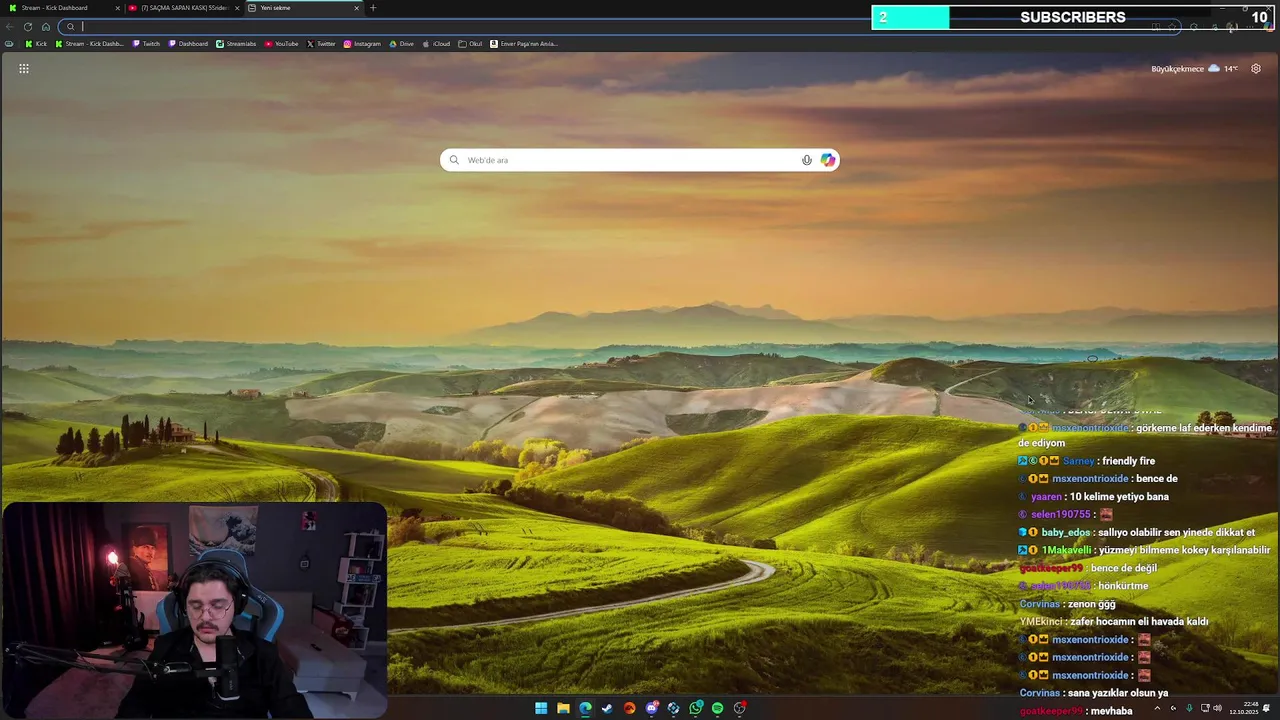Open the Twitch bookmark
This screenshot has width=1280, height=720.
(x=146, y=44)
